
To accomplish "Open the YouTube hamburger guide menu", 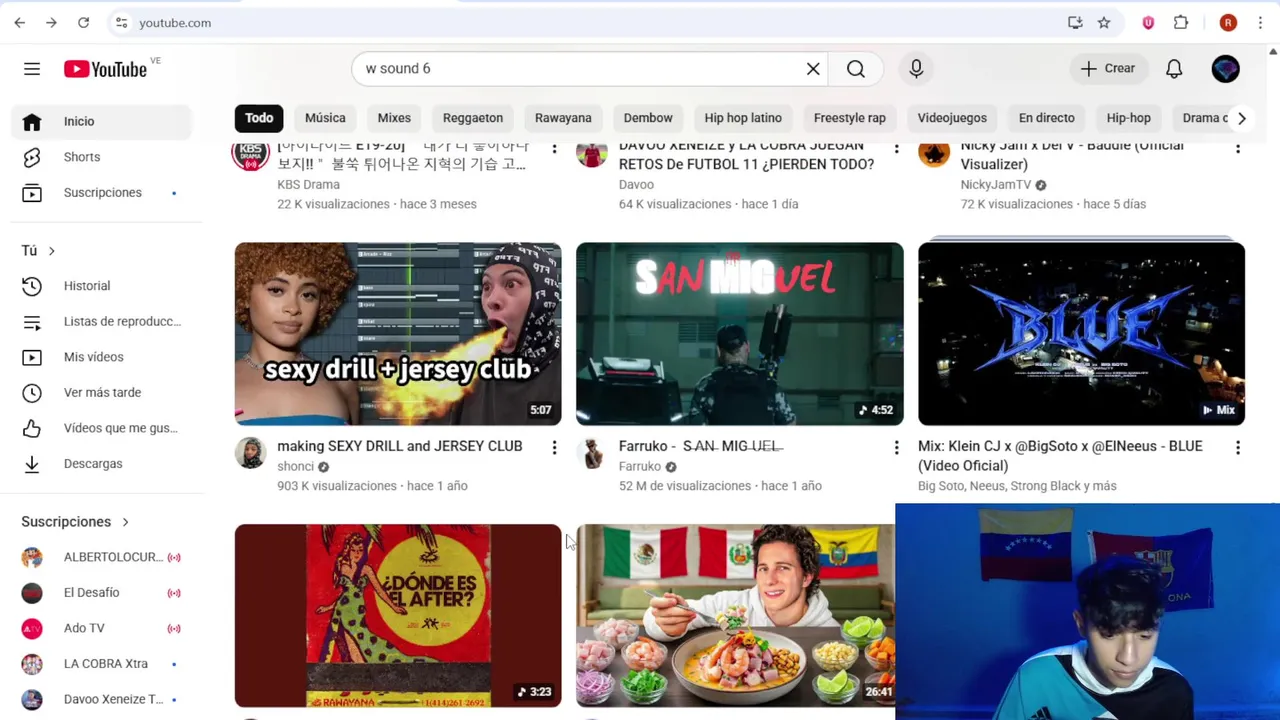I will point(32,69).
